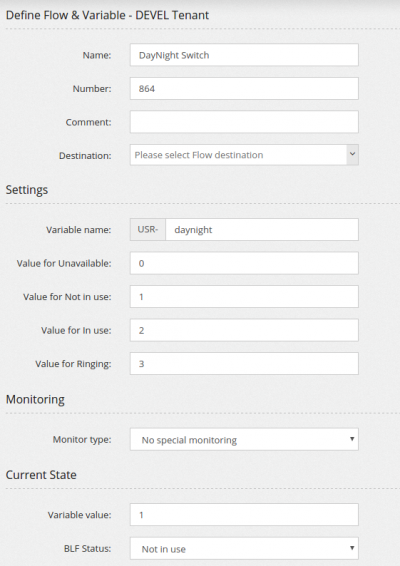This screenshot has height=566, width=400.
Task: Click the empty Comment input field
Action: 244,122
